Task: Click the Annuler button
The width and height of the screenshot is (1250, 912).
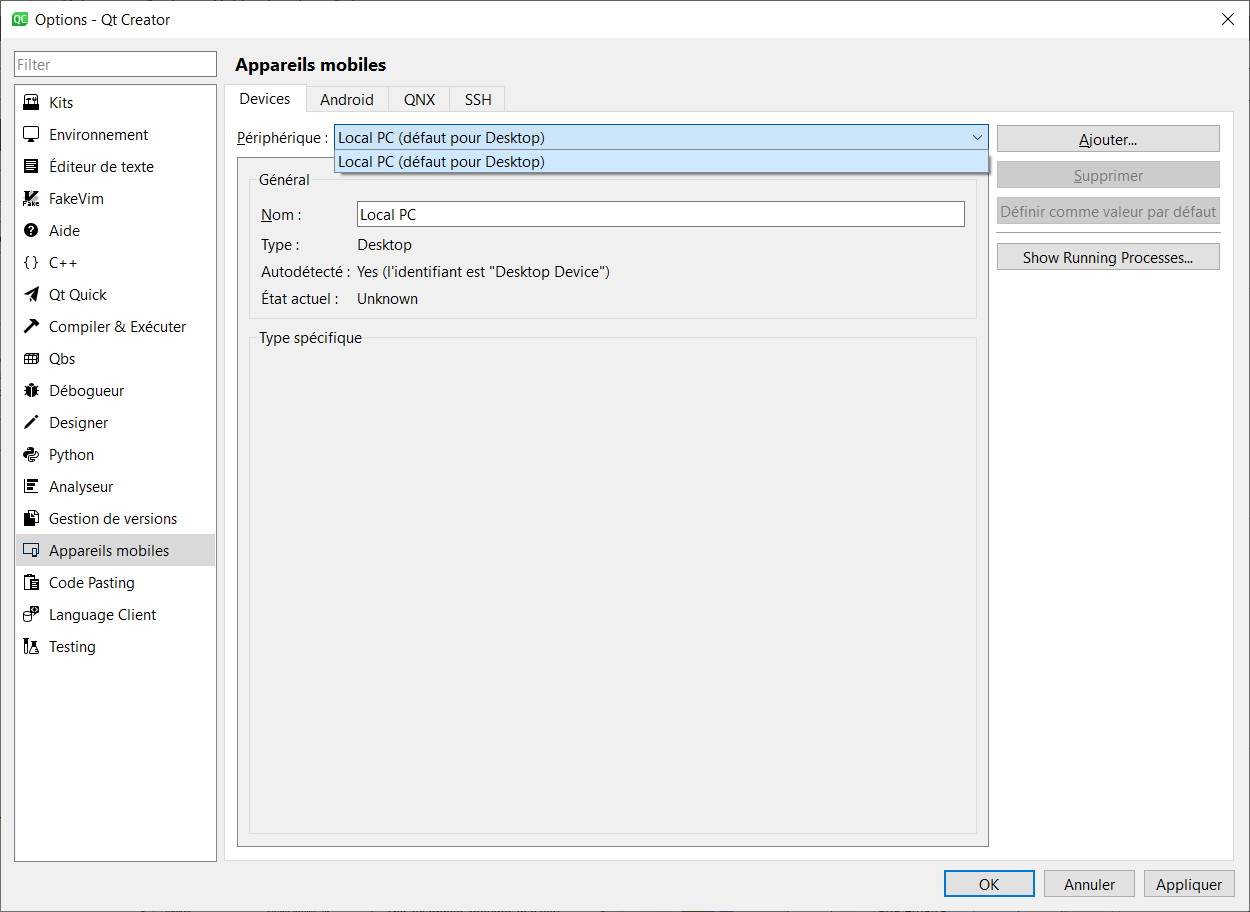Action: pyautogui.click(x=1089, y=884)
